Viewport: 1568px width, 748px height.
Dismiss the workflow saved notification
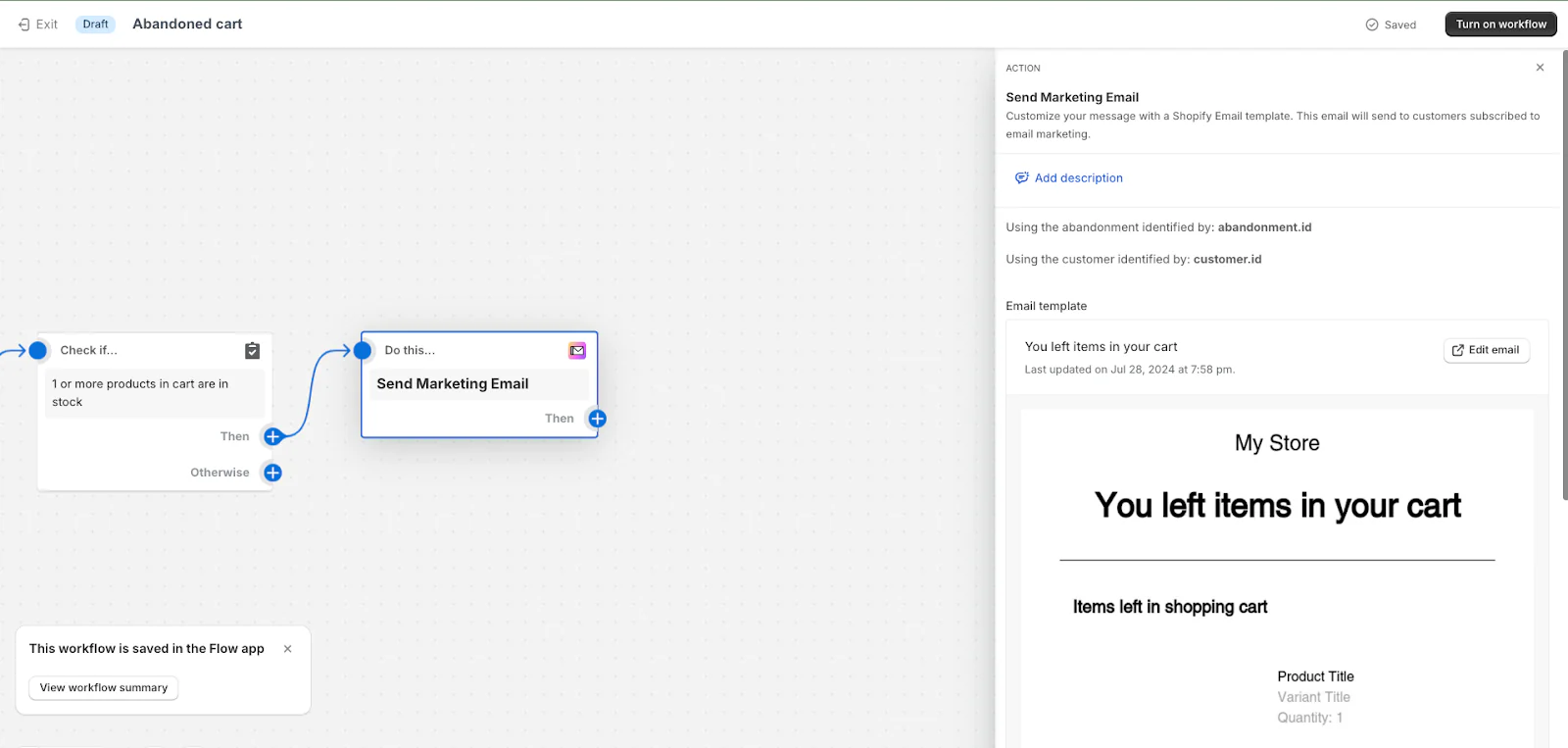point(287,649)
